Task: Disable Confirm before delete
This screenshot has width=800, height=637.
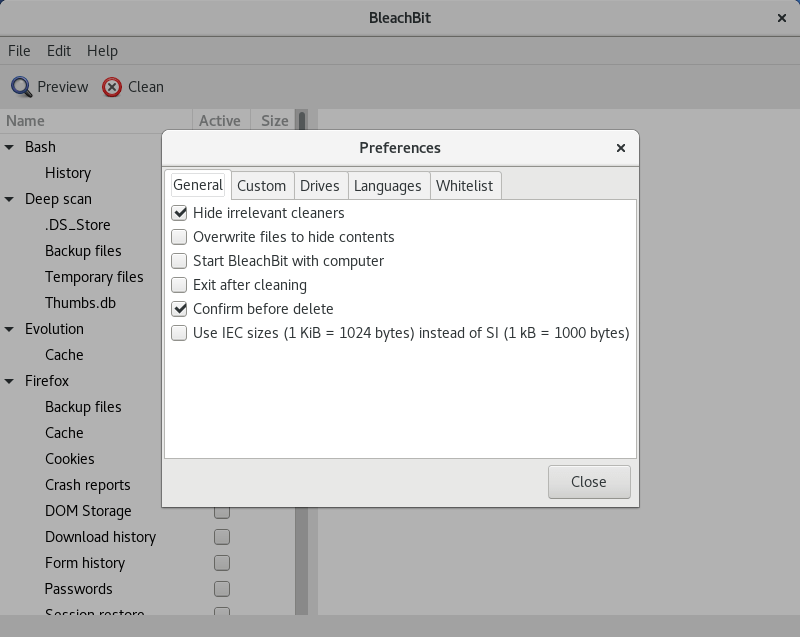Action: click(x=179, y=309)
